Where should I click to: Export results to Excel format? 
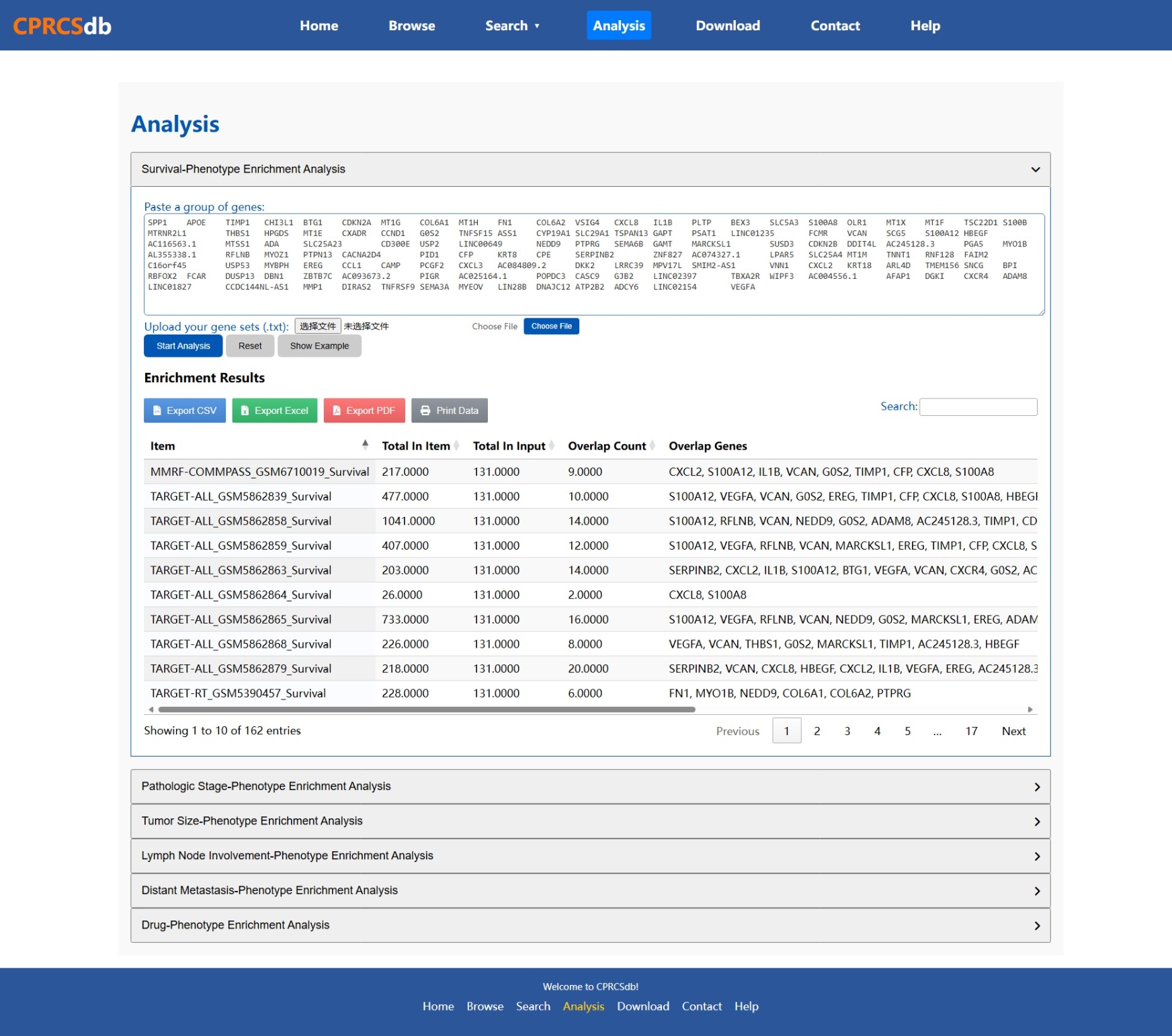click(x=274, y=410)
